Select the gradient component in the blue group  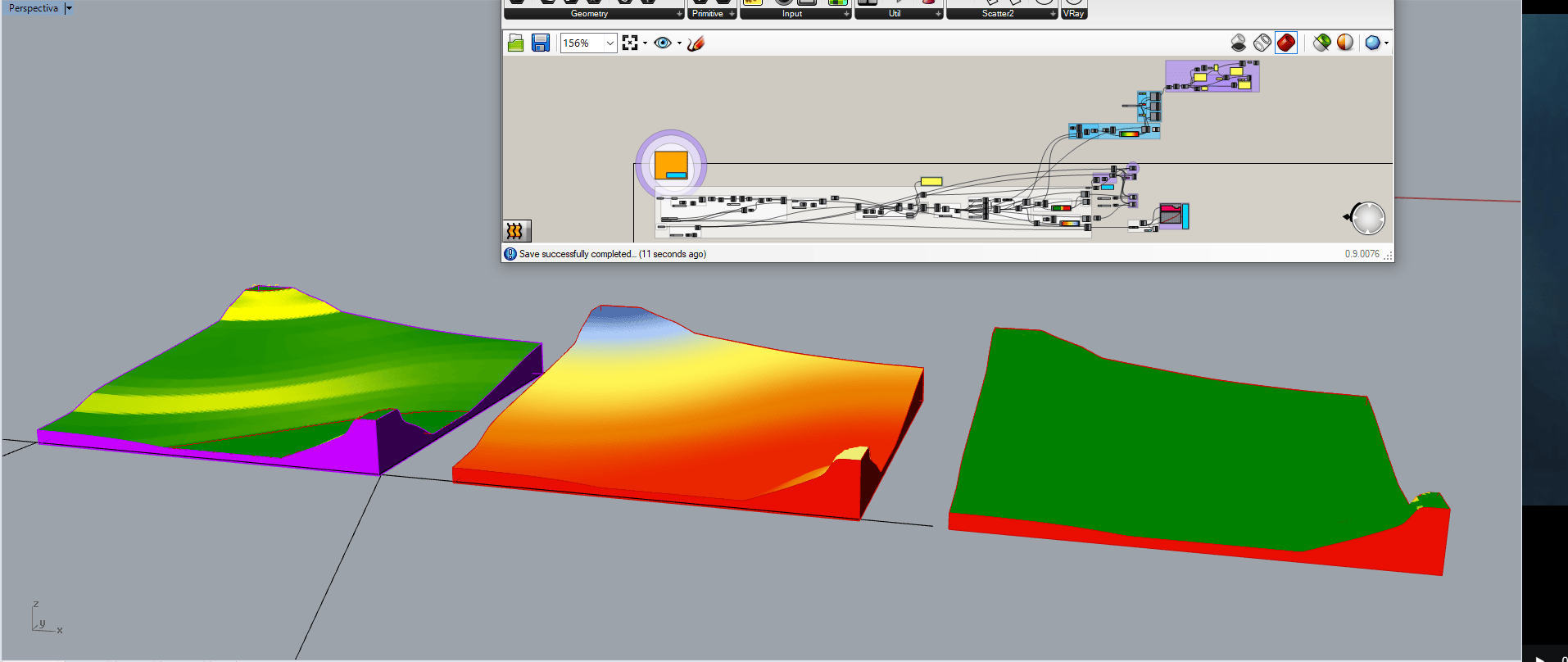point(1130,134)
